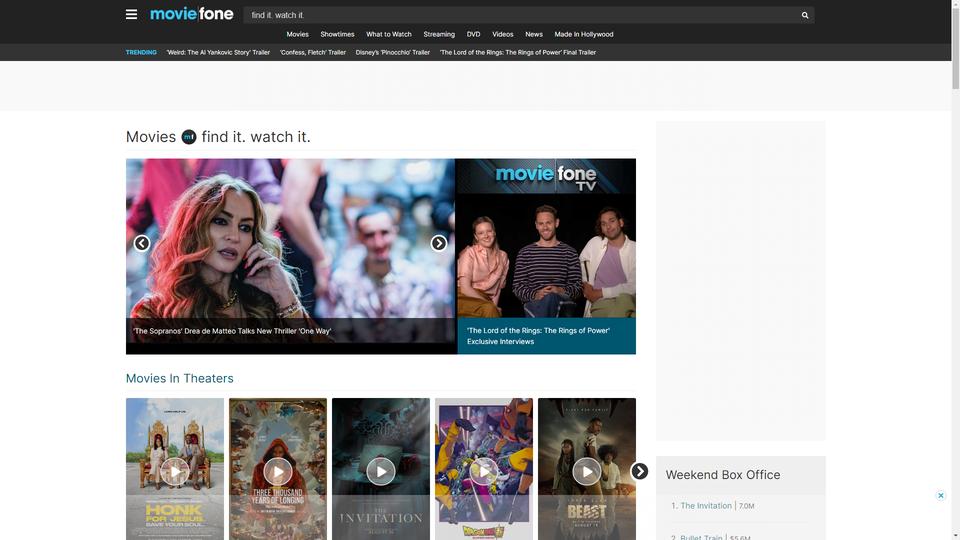
Task: Open Rings of Power Exclusive Interviews link
Action: pyautogui.click(x=538, y=336)
